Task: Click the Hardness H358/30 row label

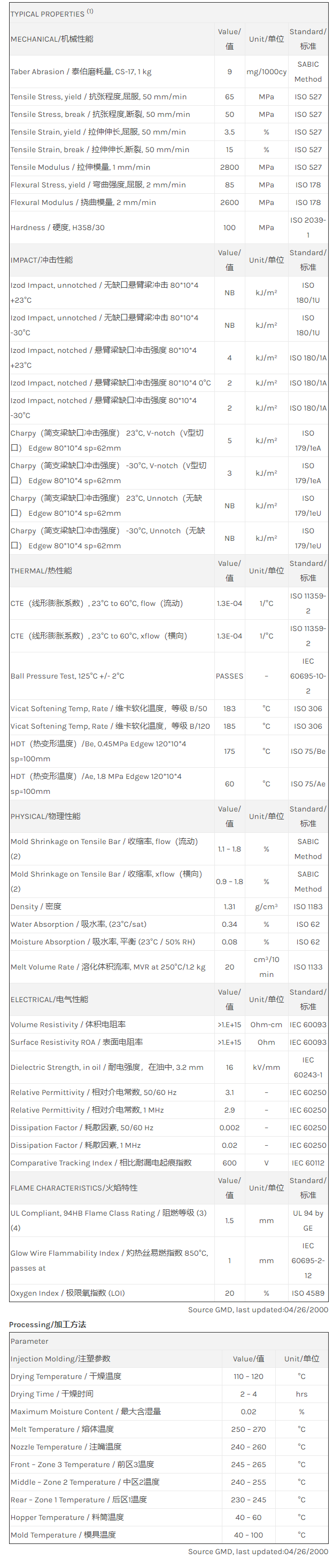Action: point(57,227)
